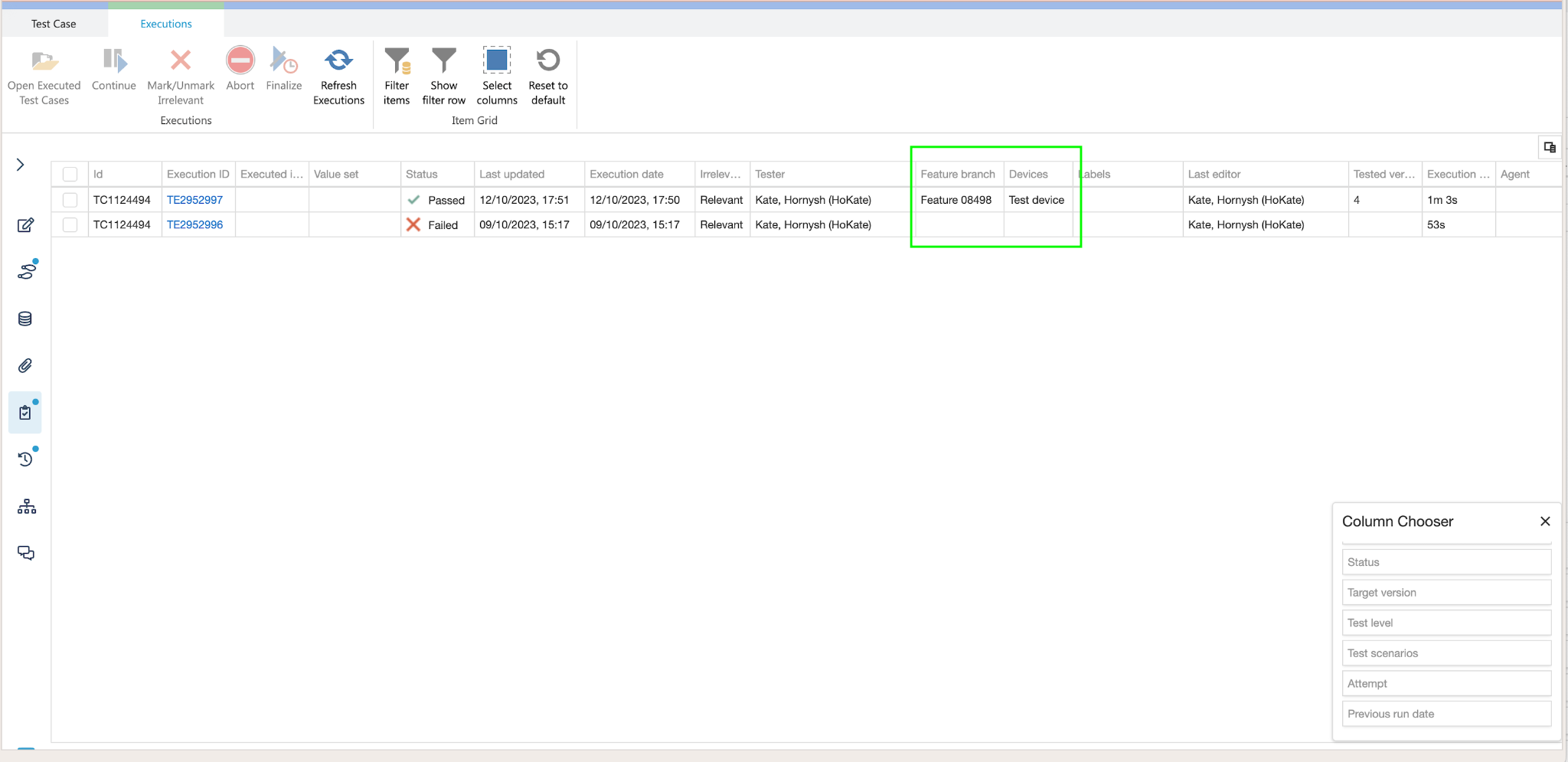Screen dimensions: 1568x762
Task: Open the hierarchy tree sidebar icon
Action: click(x=27, y=507)
